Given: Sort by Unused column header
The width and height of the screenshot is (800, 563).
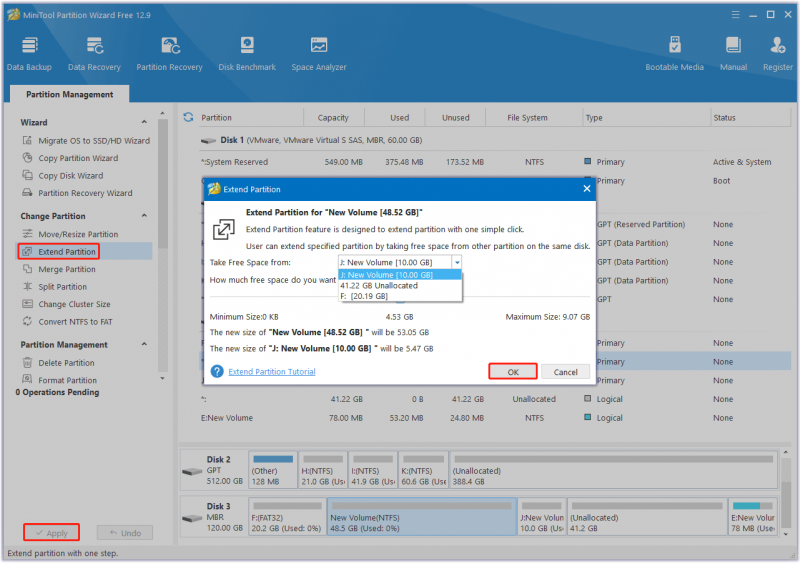Looking at the screenshot, I should click(x=456, y=117).
